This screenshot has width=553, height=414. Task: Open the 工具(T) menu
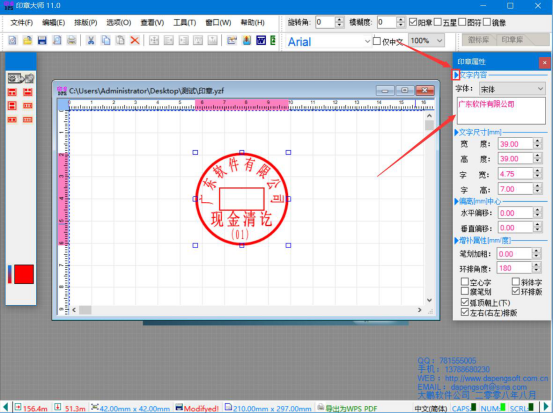point(184,23)
